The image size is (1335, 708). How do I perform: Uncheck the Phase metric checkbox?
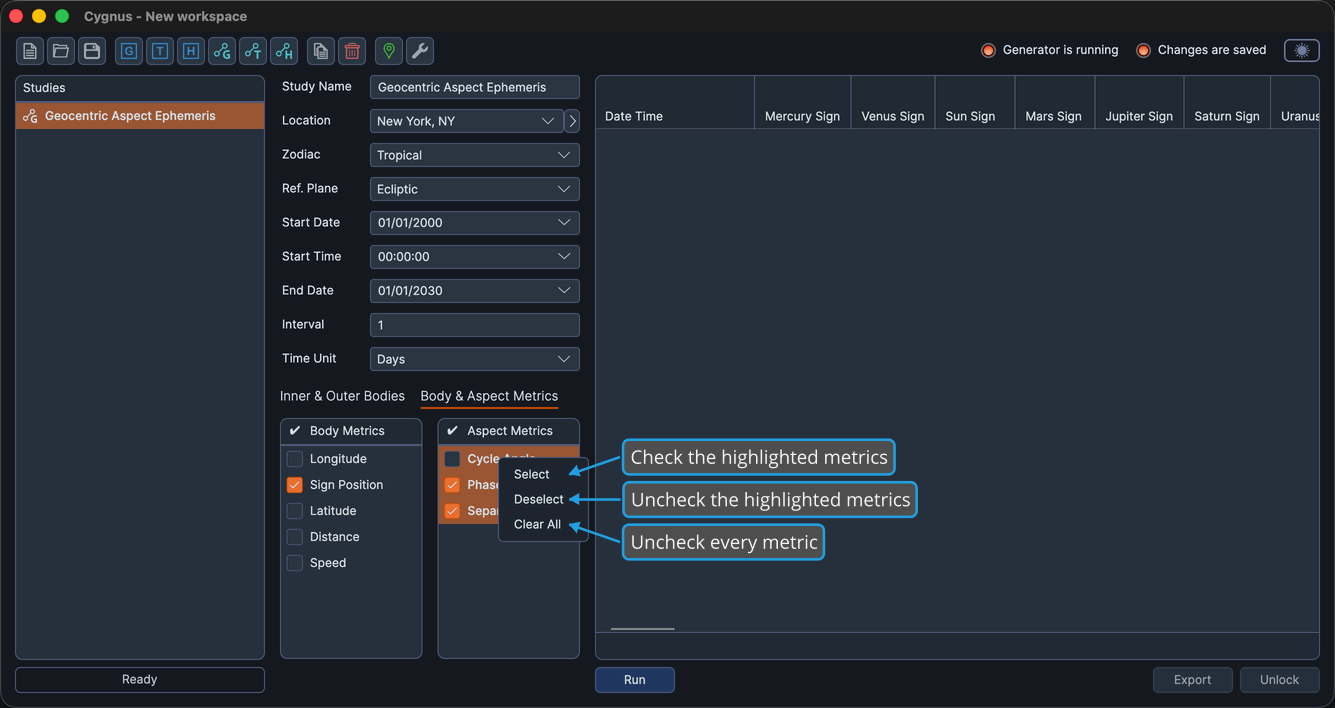[452, 485]
